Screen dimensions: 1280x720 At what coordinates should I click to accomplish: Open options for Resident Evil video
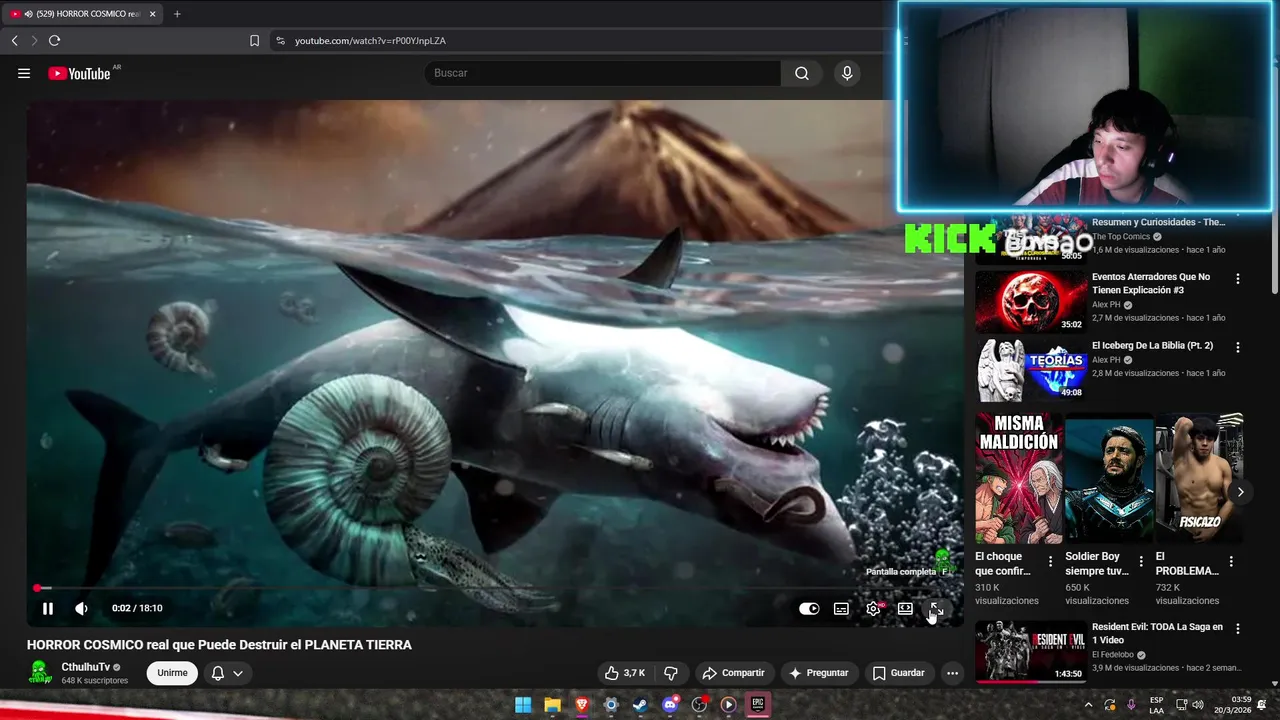pos(1238,629)
